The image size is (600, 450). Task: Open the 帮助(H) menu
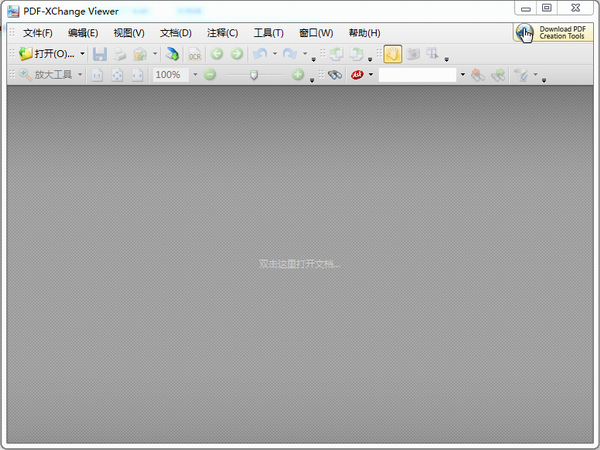tap(364, 33)
